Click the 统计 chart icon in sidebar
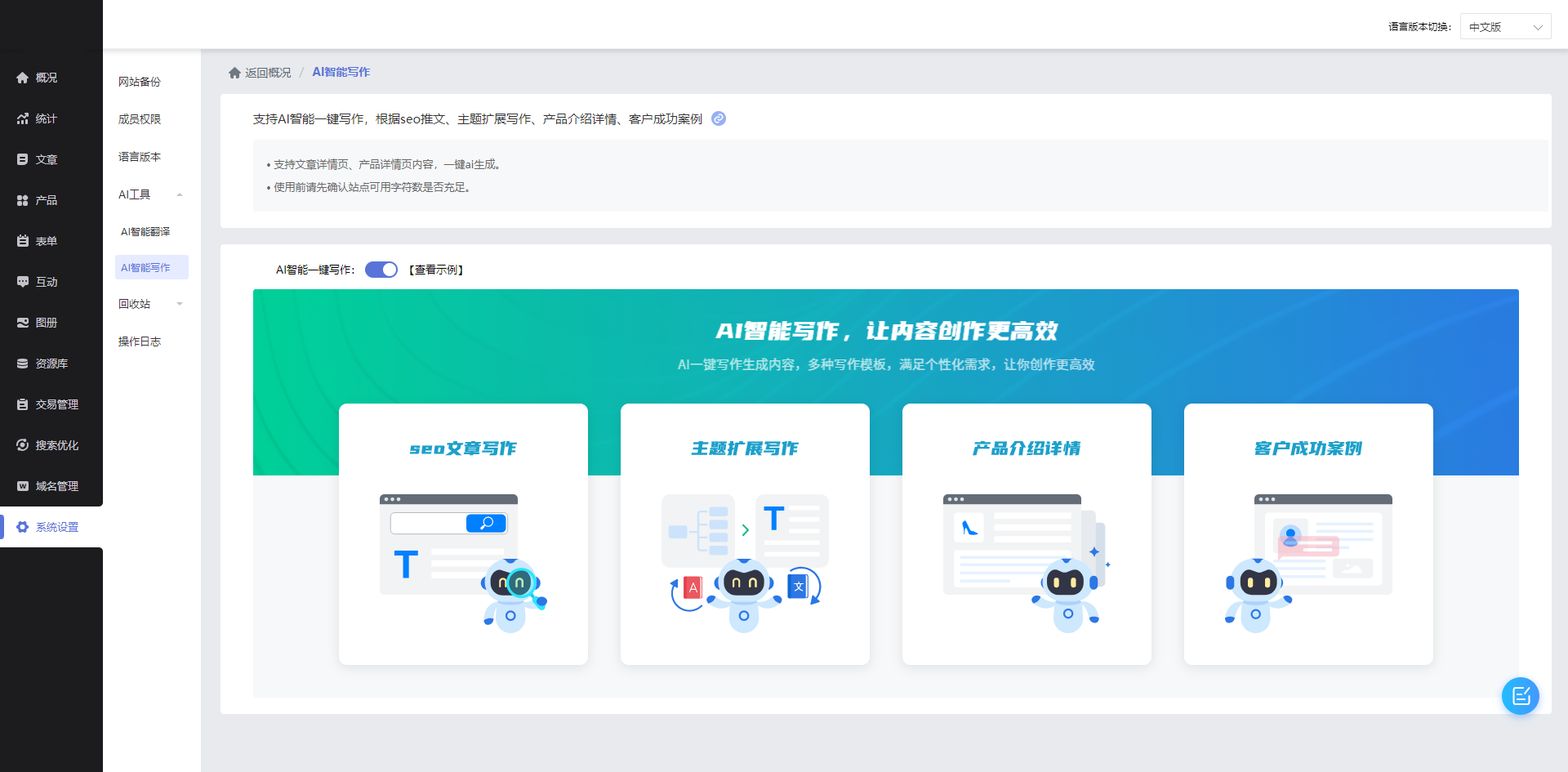This screenshot has width=1568, height=772. [x=23, y=118]
